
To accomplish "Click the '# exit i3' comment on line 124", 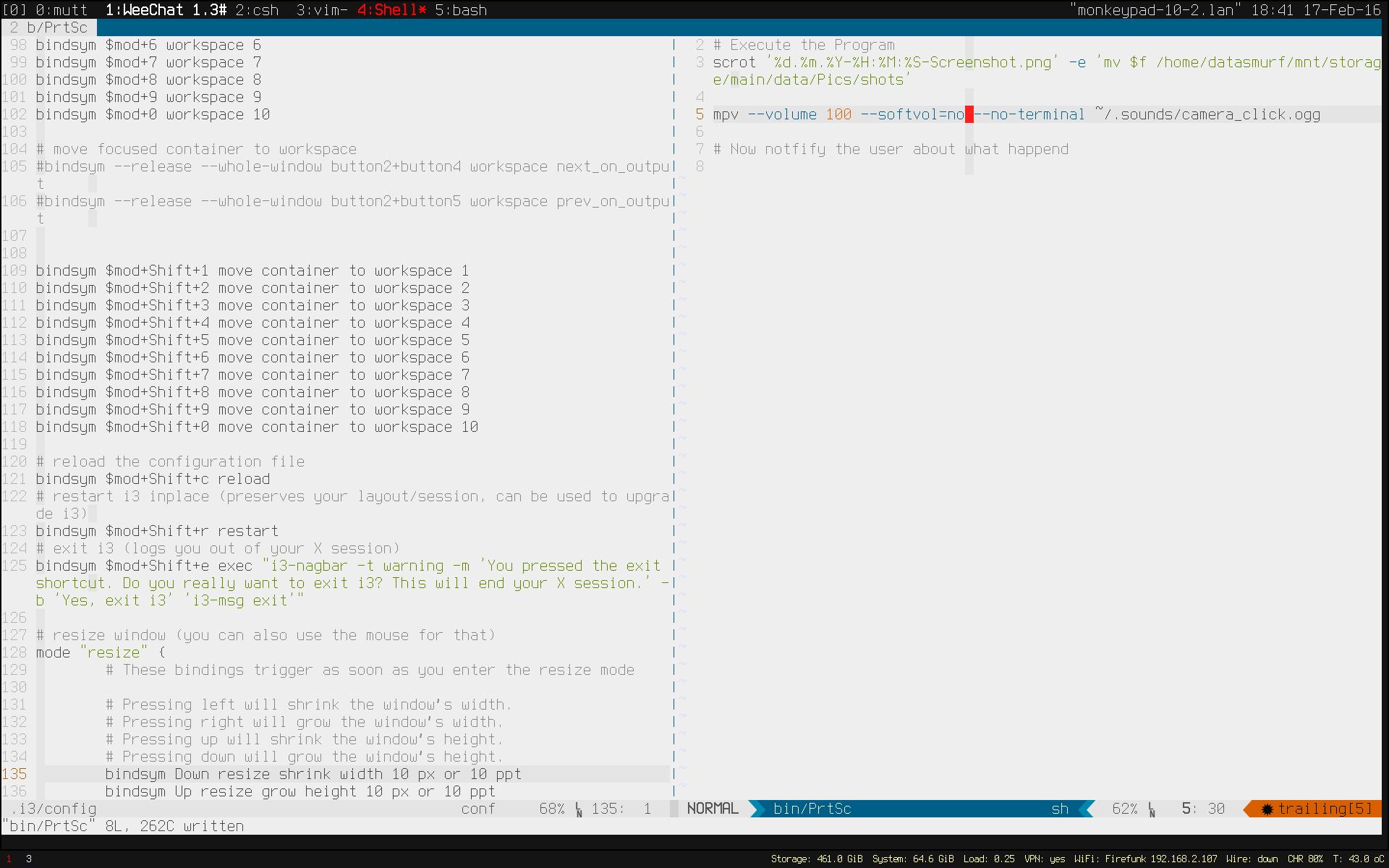I will (218, 548).
